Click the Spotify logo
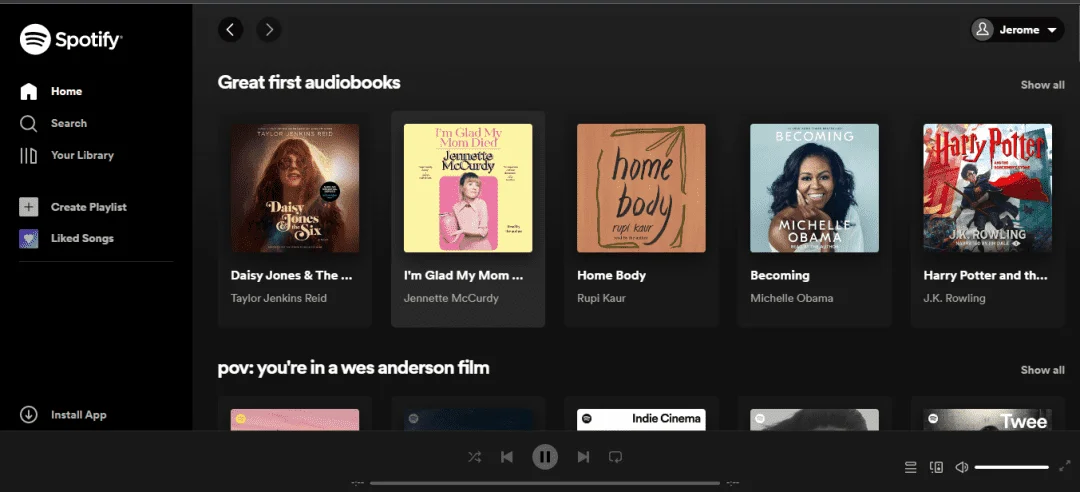 pos(71,39)
